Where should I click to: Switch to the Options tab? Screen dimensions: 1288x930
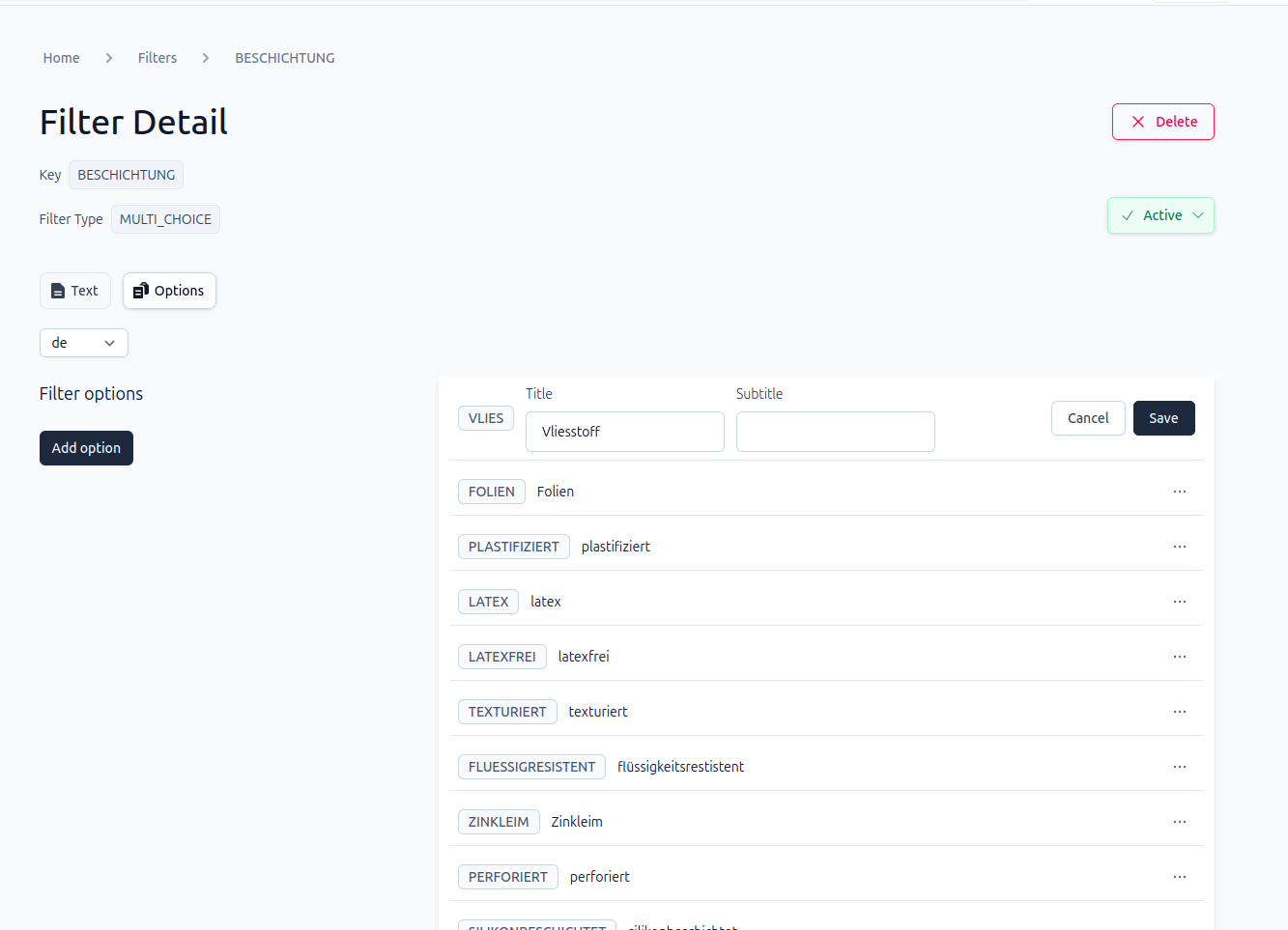pos(169,291)
